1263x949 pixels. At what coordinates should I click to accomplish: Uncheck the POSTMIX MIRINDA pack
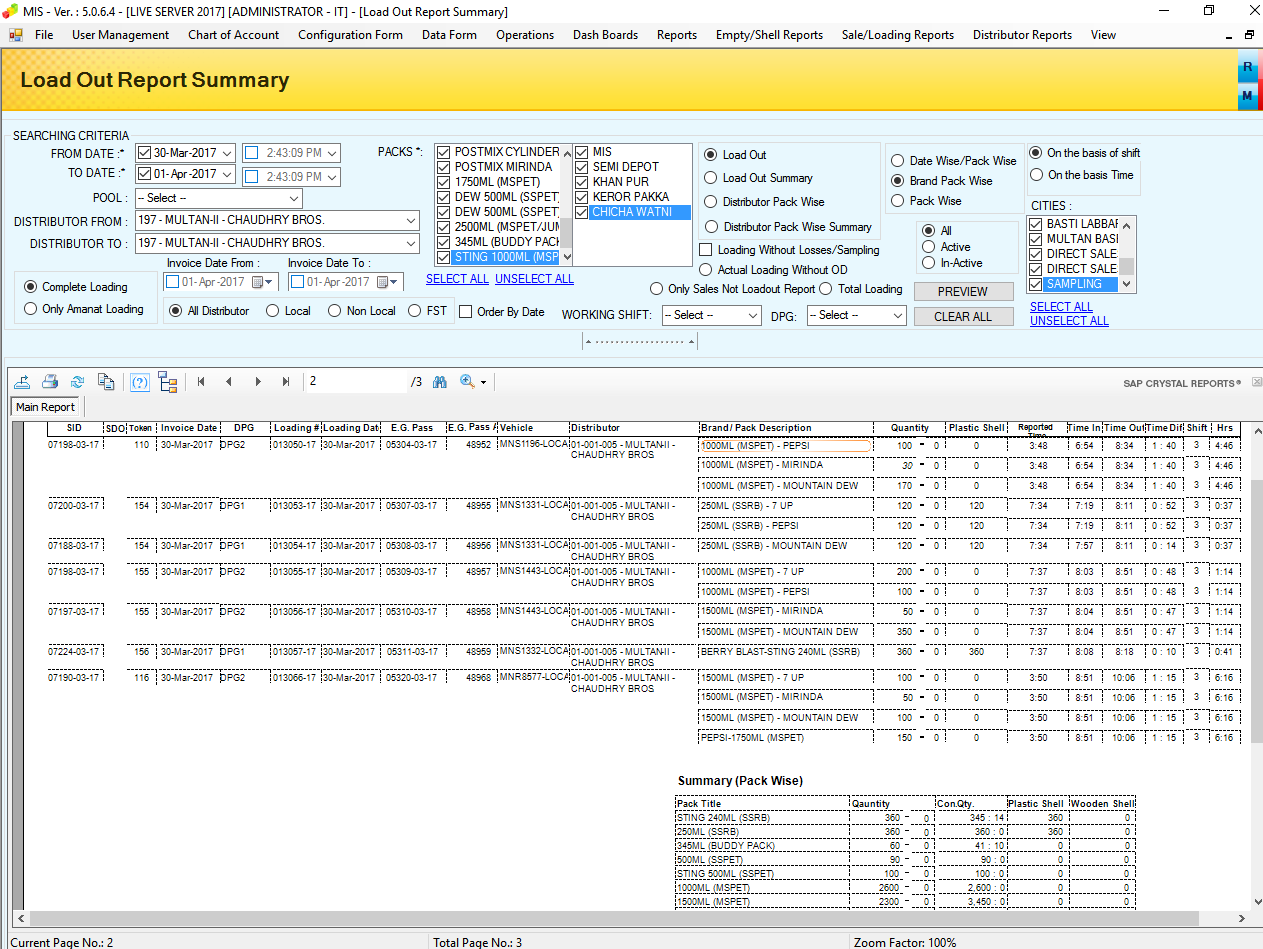coord(442,166)
